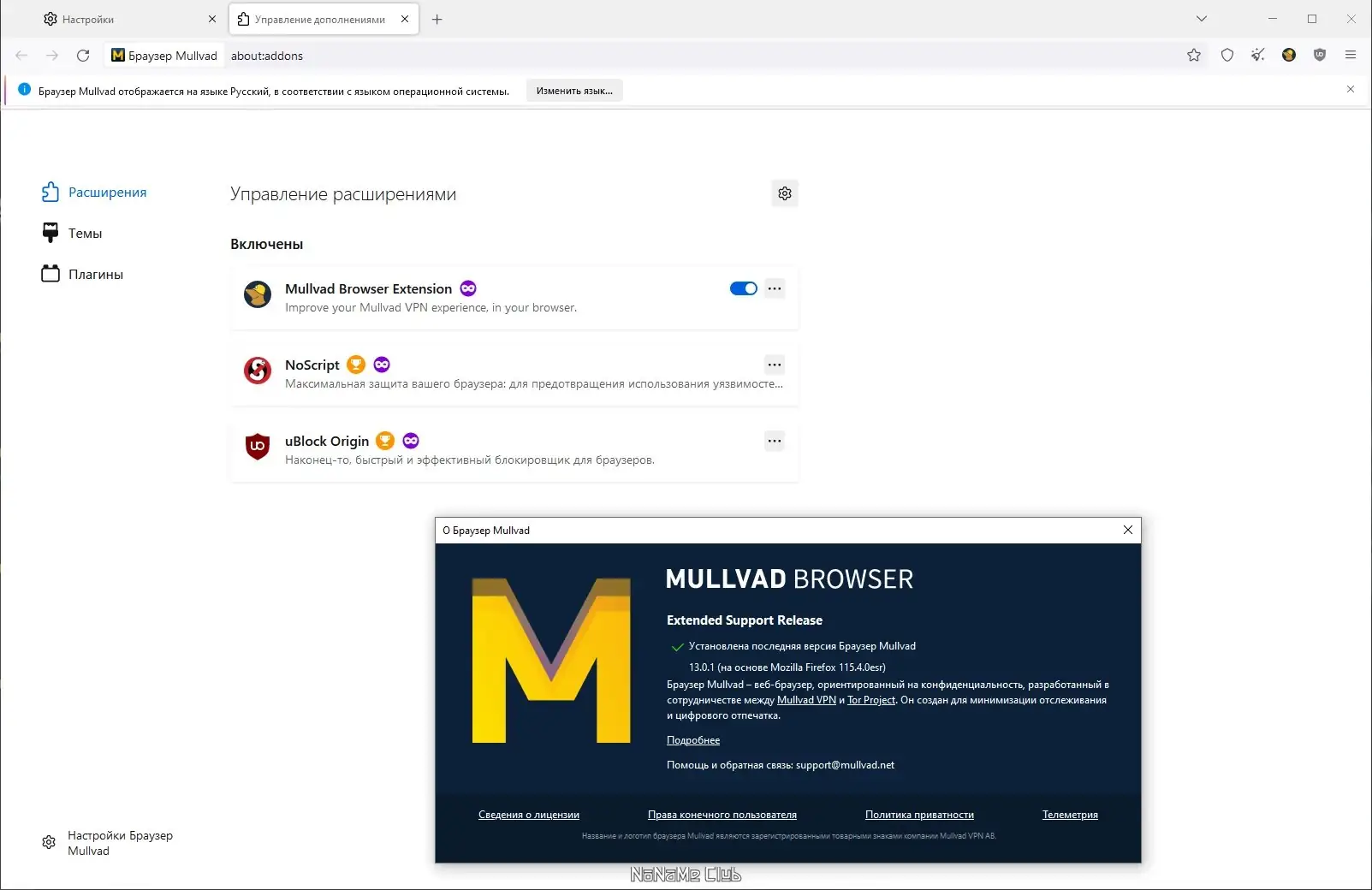The height and width of the screenshot is (890, 1372).
Task: Open the Политика приватности link
Action: 919,815
